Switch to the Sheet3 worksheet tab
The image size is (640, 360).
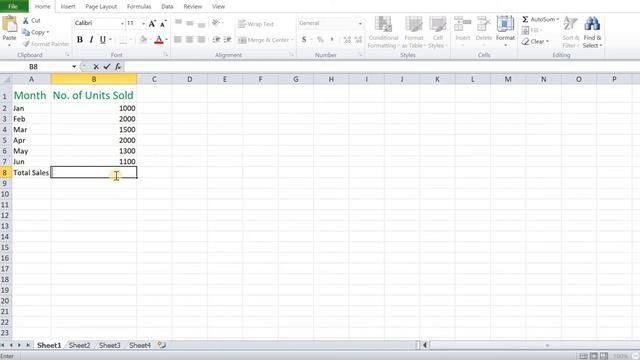[x=109, y=345]
